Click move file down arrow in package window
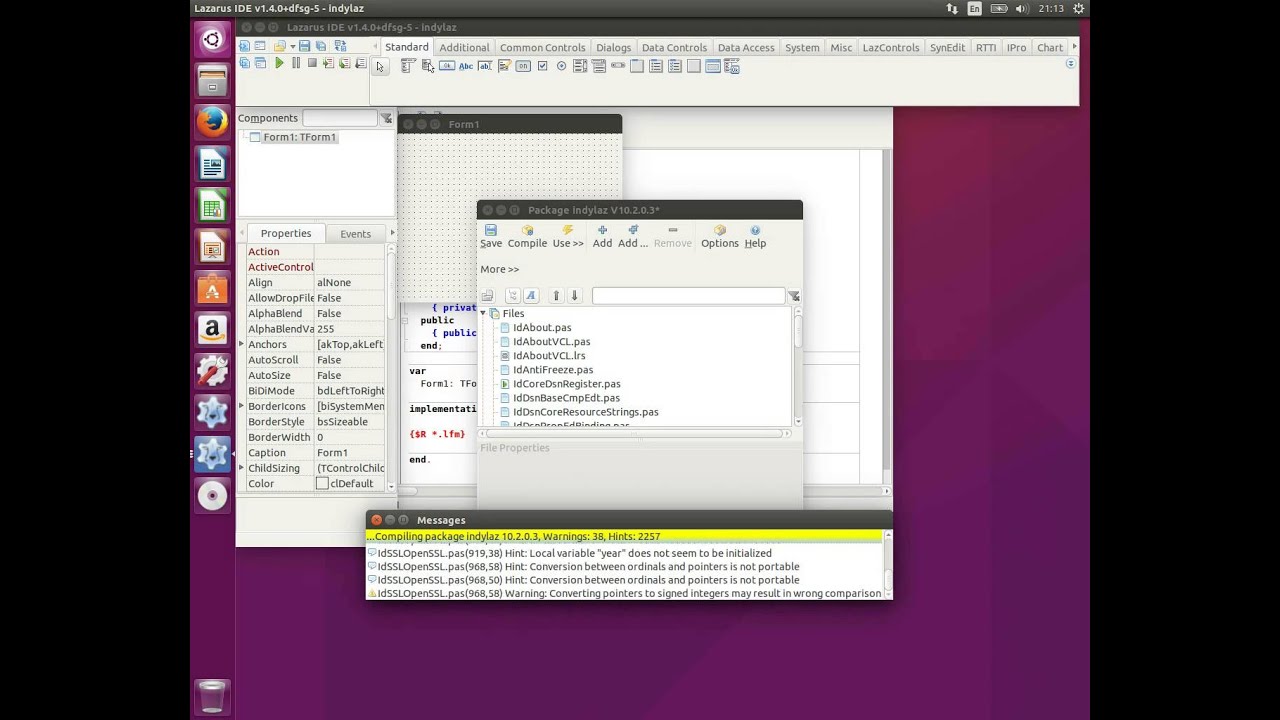1280x720 pixels. click(x=574, y=296)
